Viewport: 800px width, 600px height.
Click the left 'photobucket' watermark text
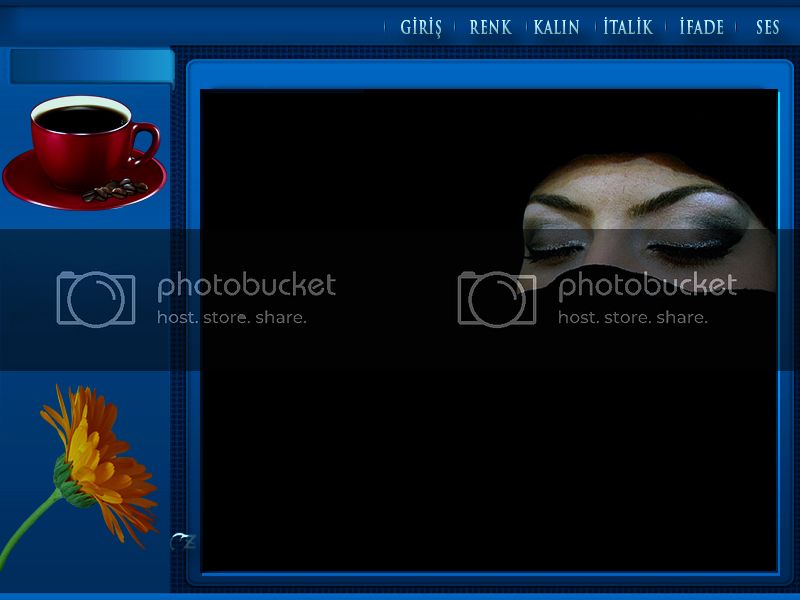click(246, 286)
